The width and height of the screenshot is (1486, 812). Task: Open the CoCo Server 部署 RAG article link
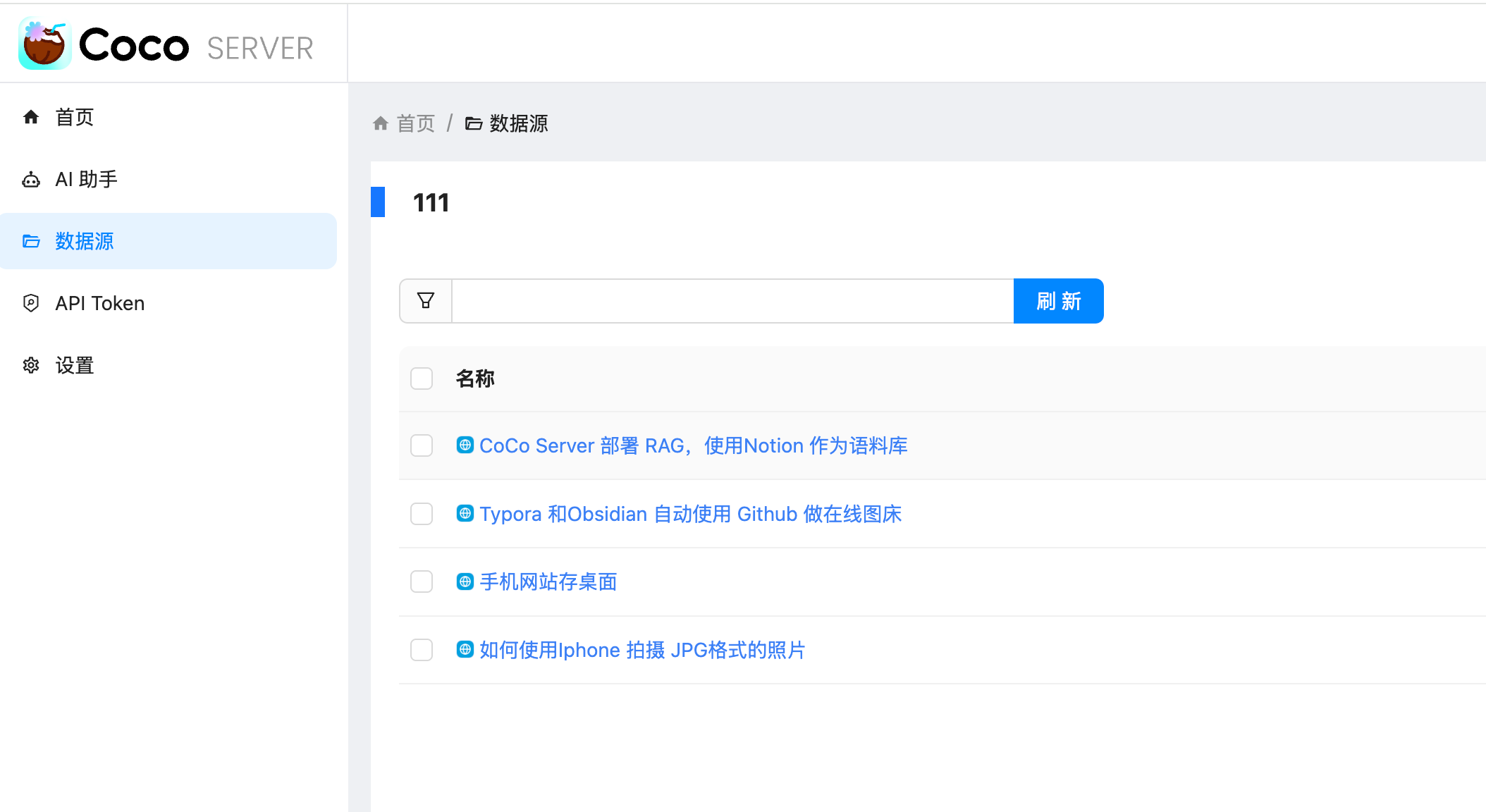tap(693, 445)
